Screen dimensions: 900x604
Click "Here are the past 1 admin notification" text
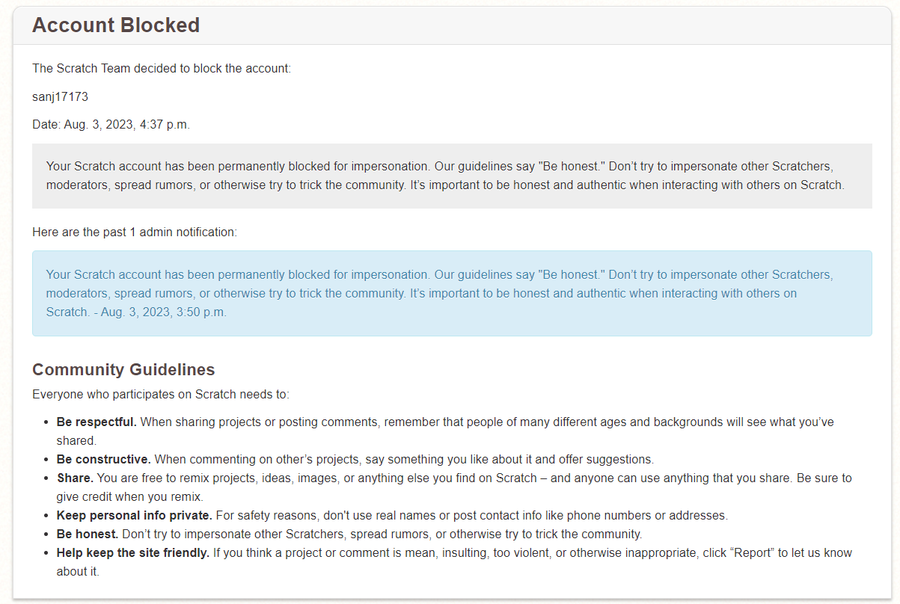point(134,232)
